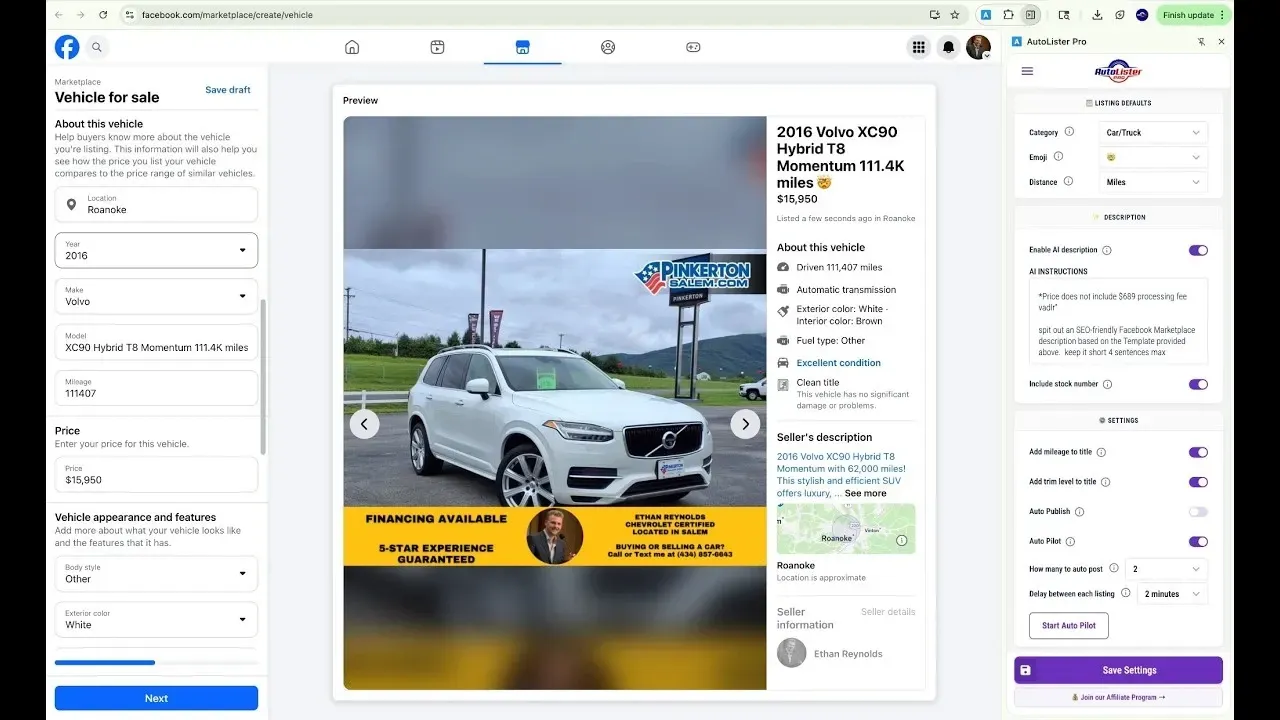Click the next photo arrow on vehicle preview
This screenshot has width=1280, height=720.
coord(745,423)
